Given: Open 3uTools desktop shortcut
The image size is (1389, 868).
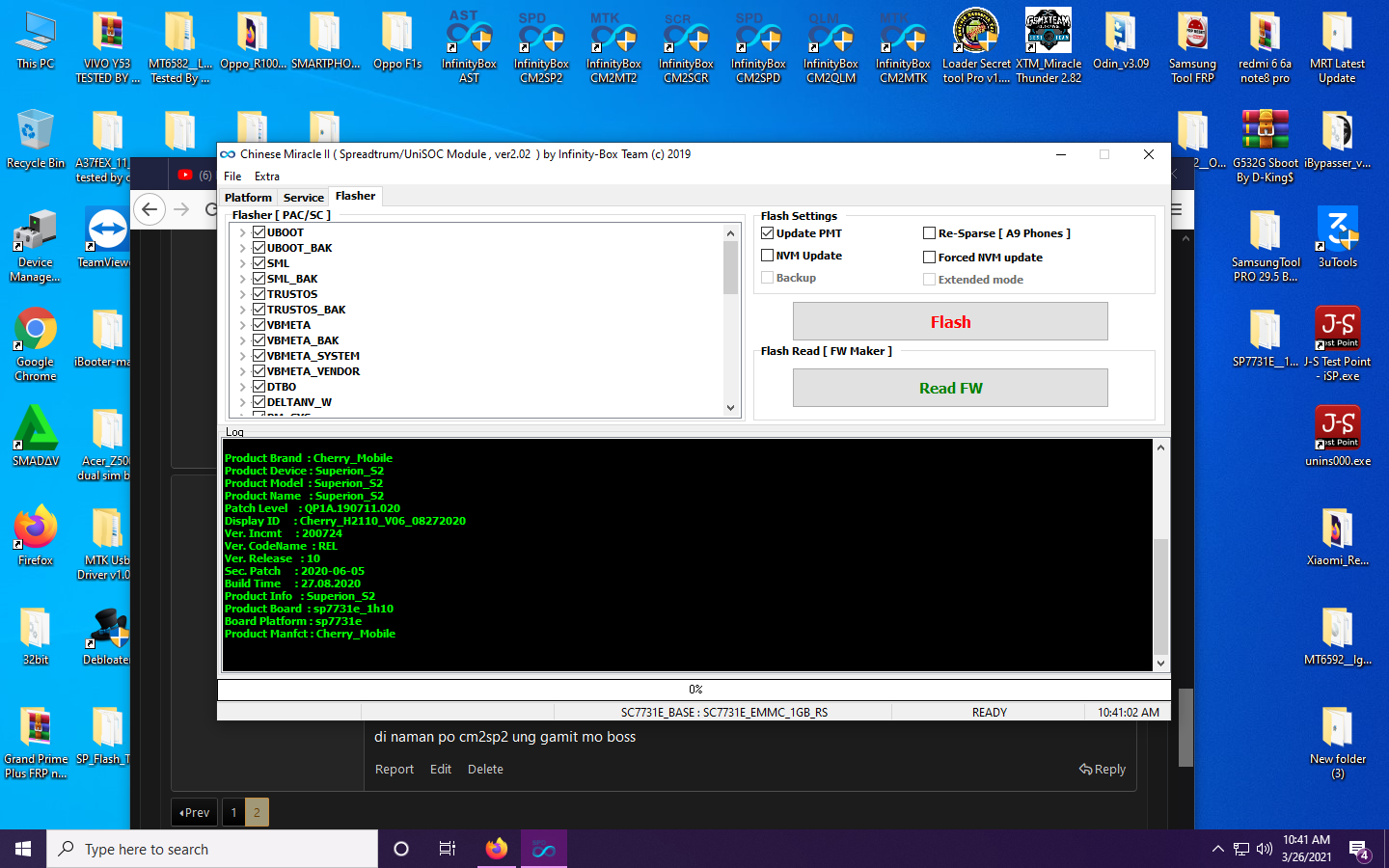Looking at the screenshot, I should coord(1338,236).
